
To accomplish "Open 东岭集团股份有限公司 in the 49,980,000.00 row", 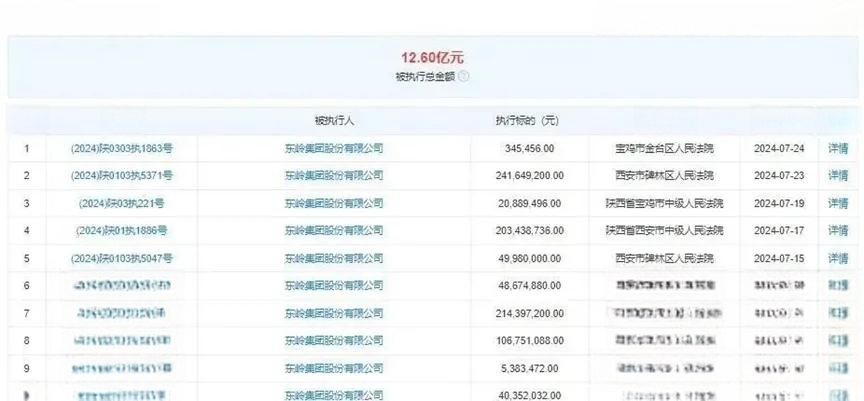I will tap(334, 258).
